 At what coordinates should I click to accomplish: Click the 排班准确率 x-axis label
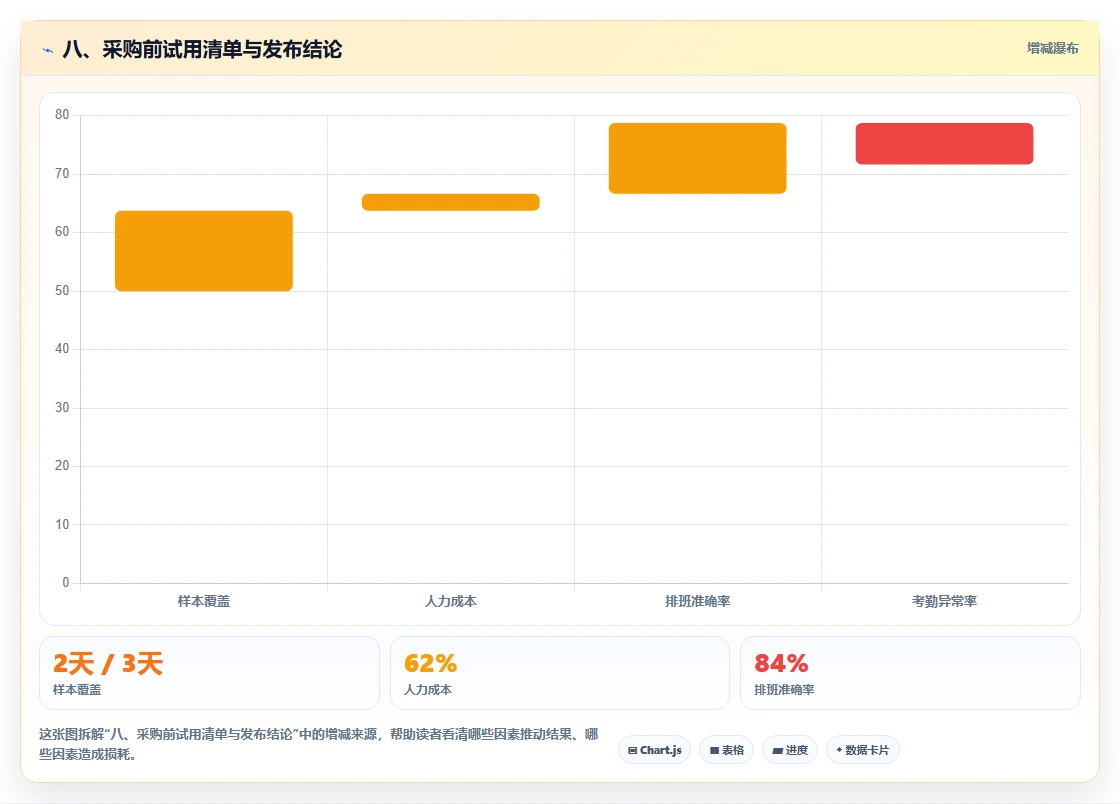[697, 601]
